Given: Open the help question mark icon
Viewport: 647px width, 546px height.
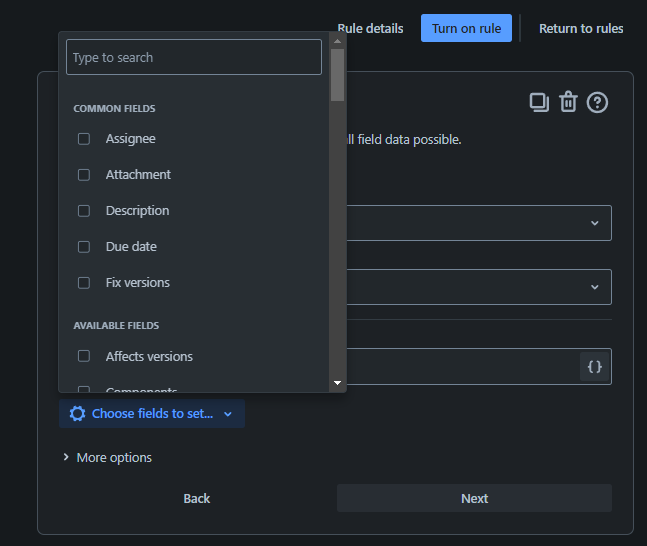Looking at the screenshot, I should click(x=597, y=102).
